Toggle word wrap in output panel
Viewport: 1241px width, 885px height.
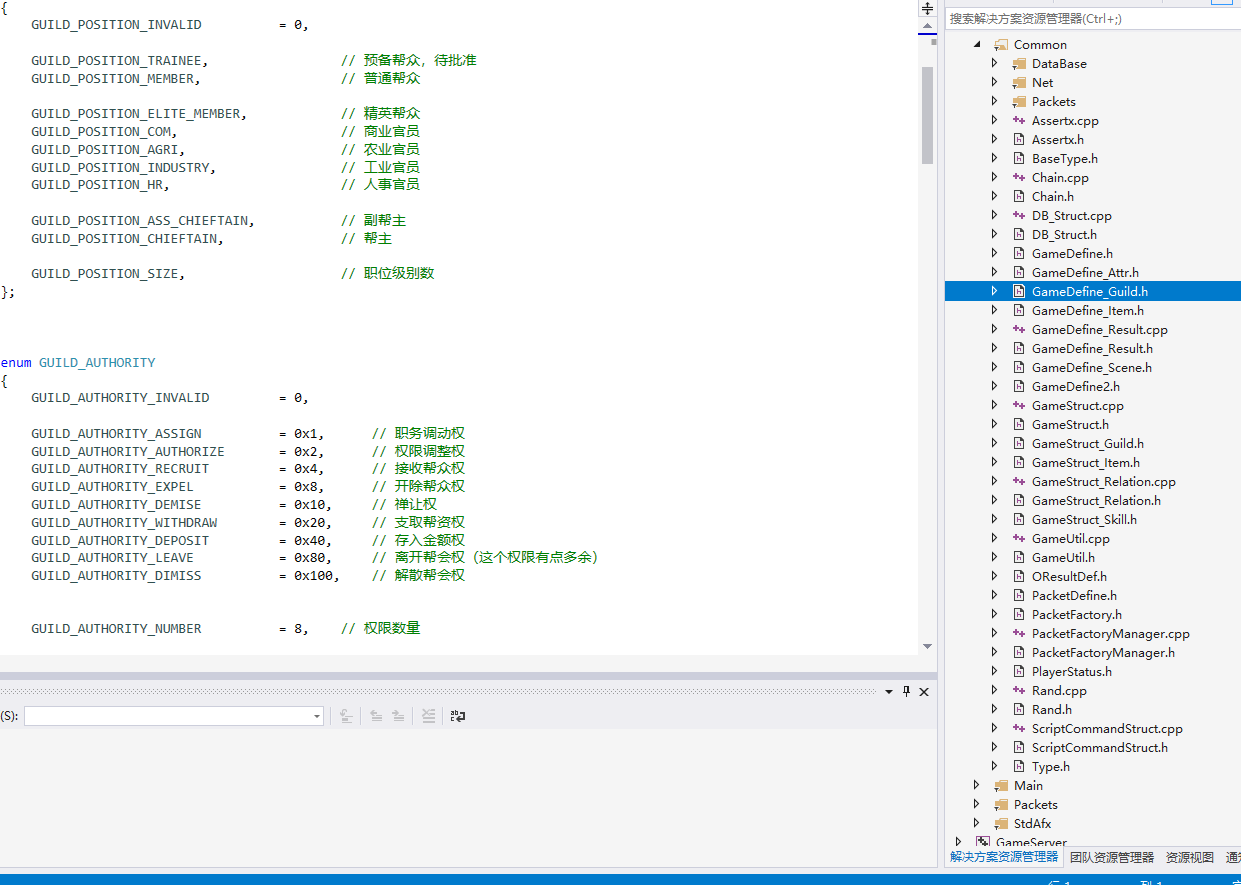pos(458,716)
